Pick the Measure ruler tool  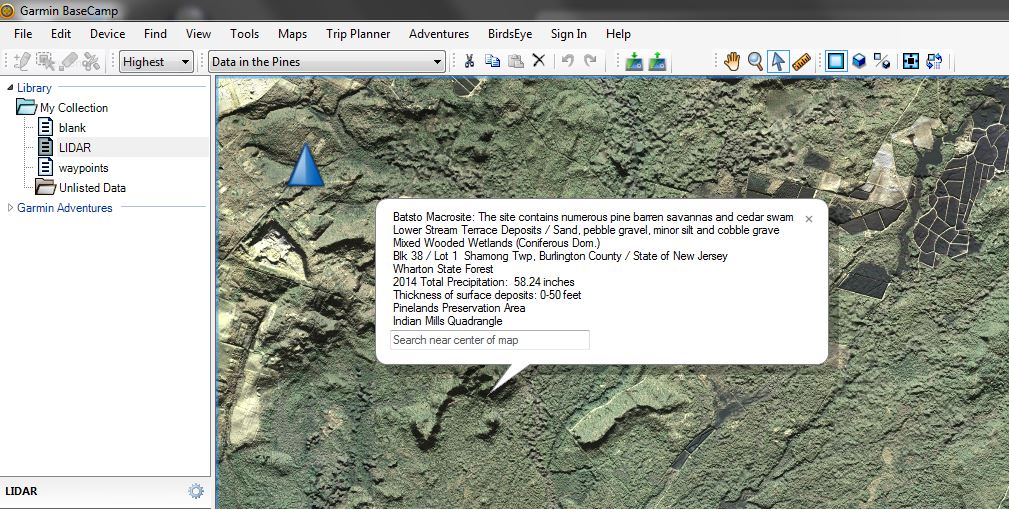802,61
